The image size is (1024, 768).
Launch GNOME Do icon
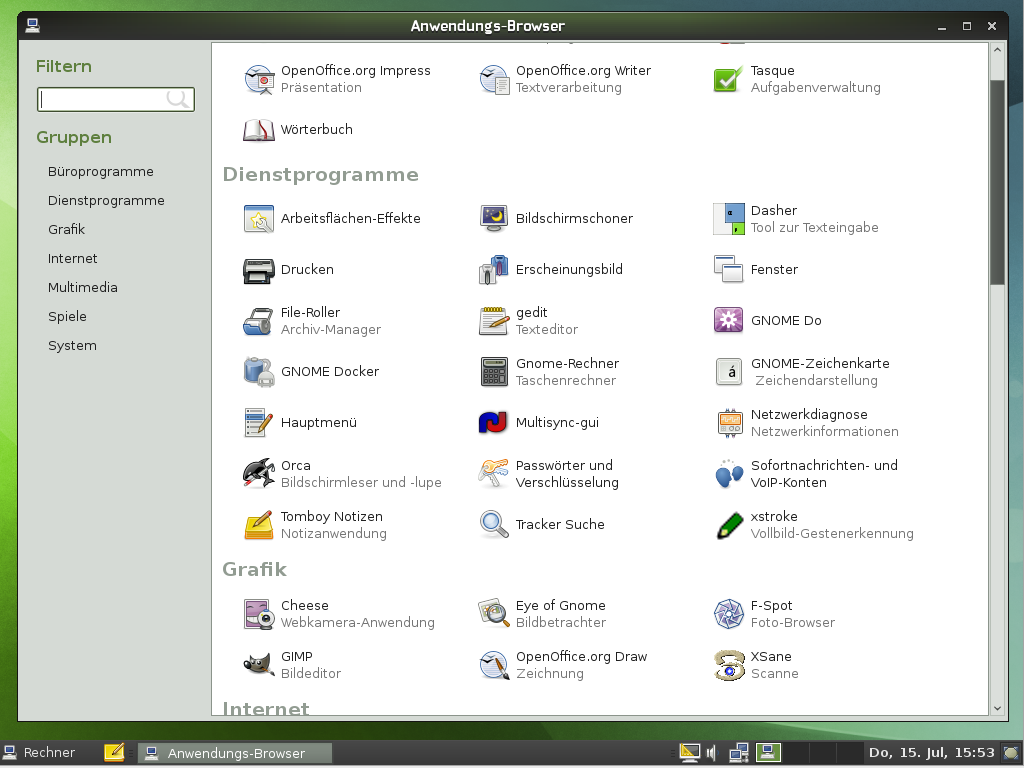pyautogui.click(x=729, y=321)
